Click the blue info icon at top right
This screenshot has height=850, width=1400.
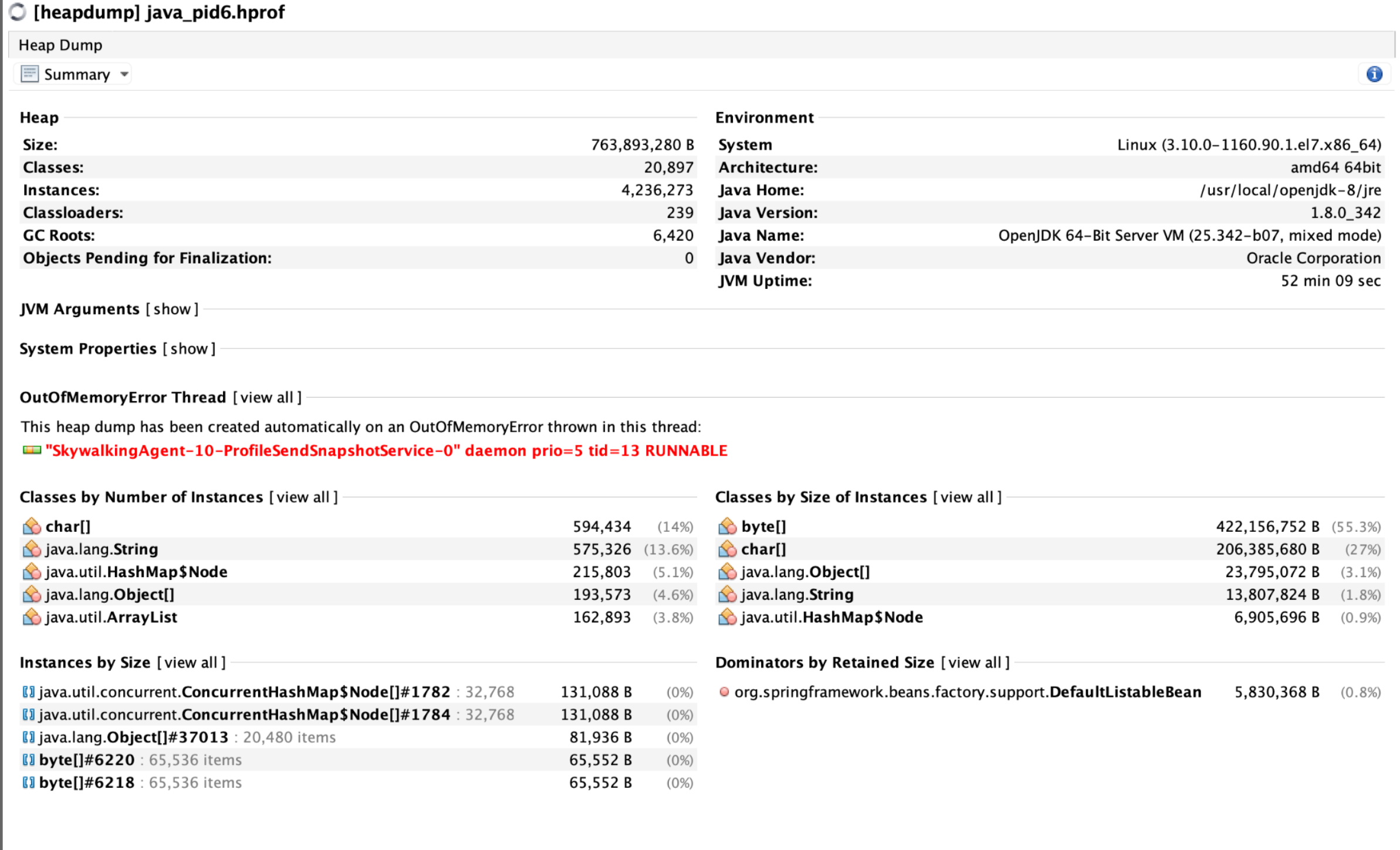coord(1374,74)
